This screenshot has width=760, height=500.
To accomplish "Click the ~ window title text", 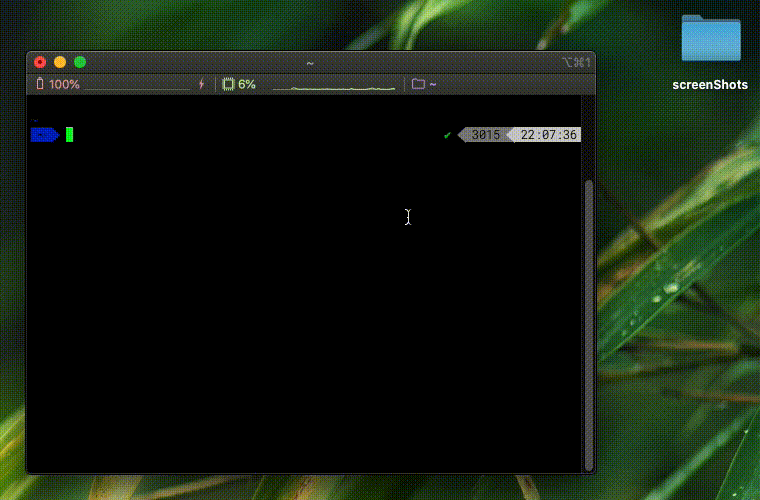I will click(310, 63).
